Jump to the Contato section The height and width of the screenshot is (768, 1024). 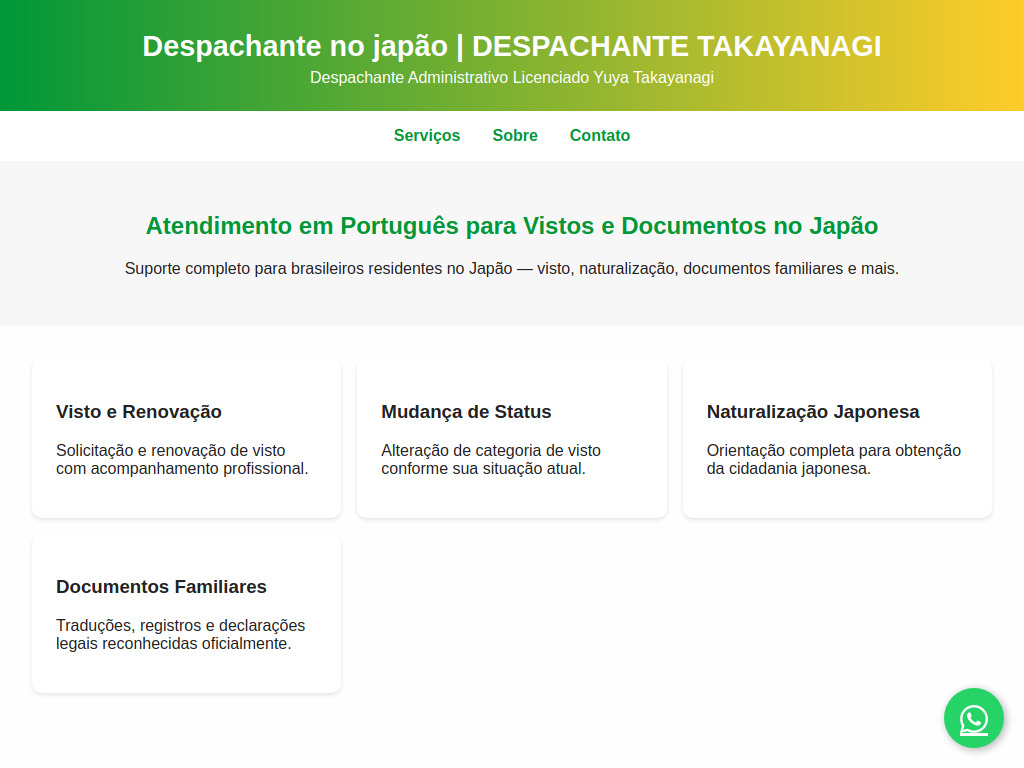coord(600,136)
